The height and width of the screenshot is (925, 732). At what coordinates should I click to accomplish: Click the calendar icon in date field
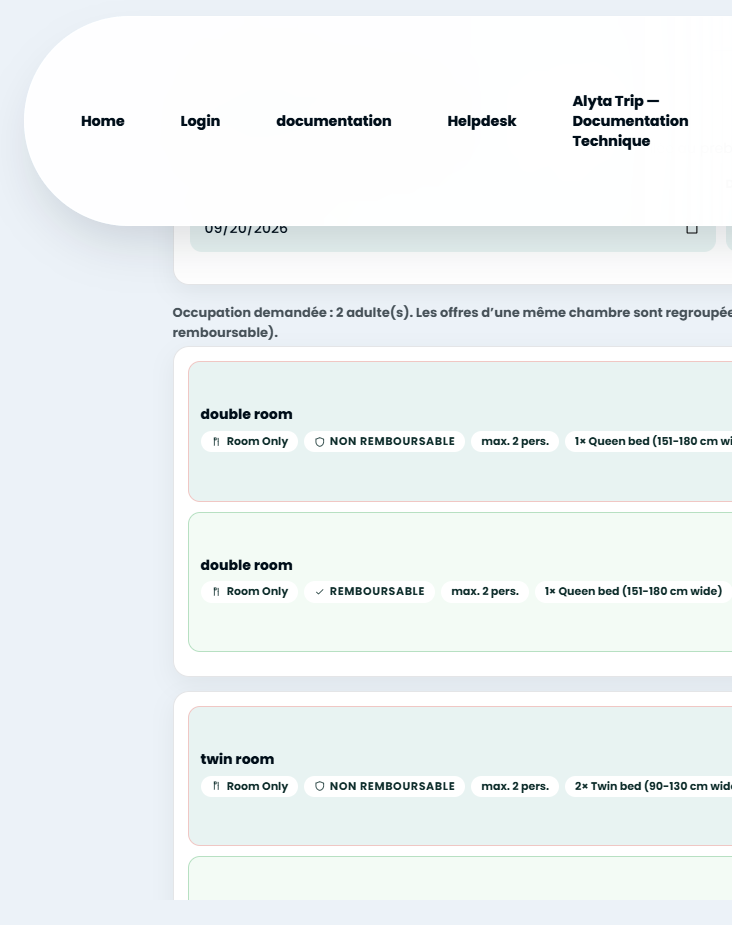tap(692, 228)
